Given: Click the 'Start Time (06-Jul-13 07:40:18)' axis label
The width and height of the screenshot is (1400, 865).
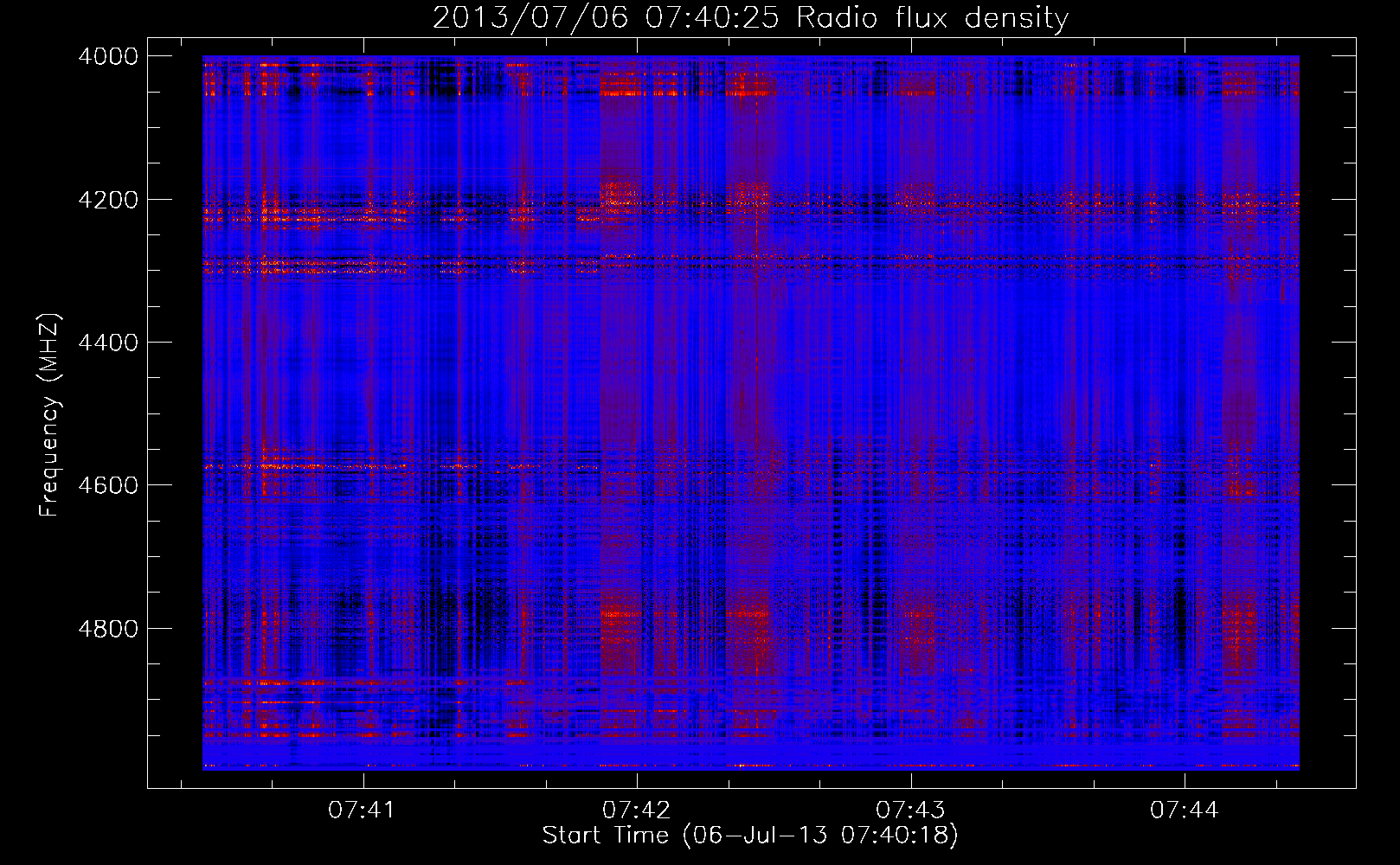Looking at the screenshot, I should point(750,836).
